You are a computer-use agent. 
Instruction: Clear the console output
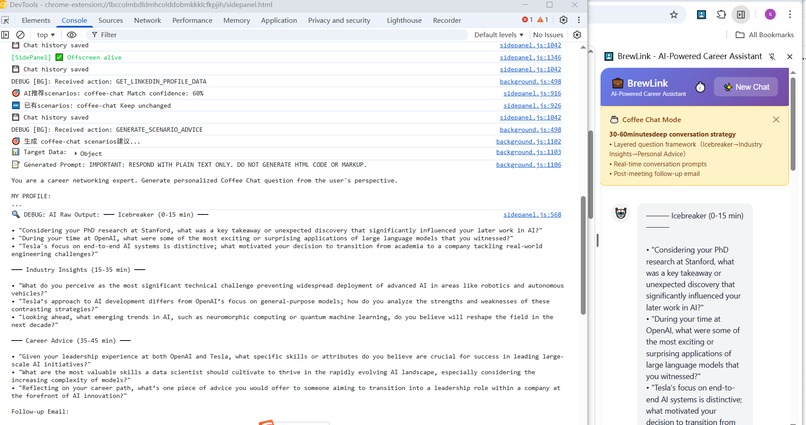click(x=21, y=35)
